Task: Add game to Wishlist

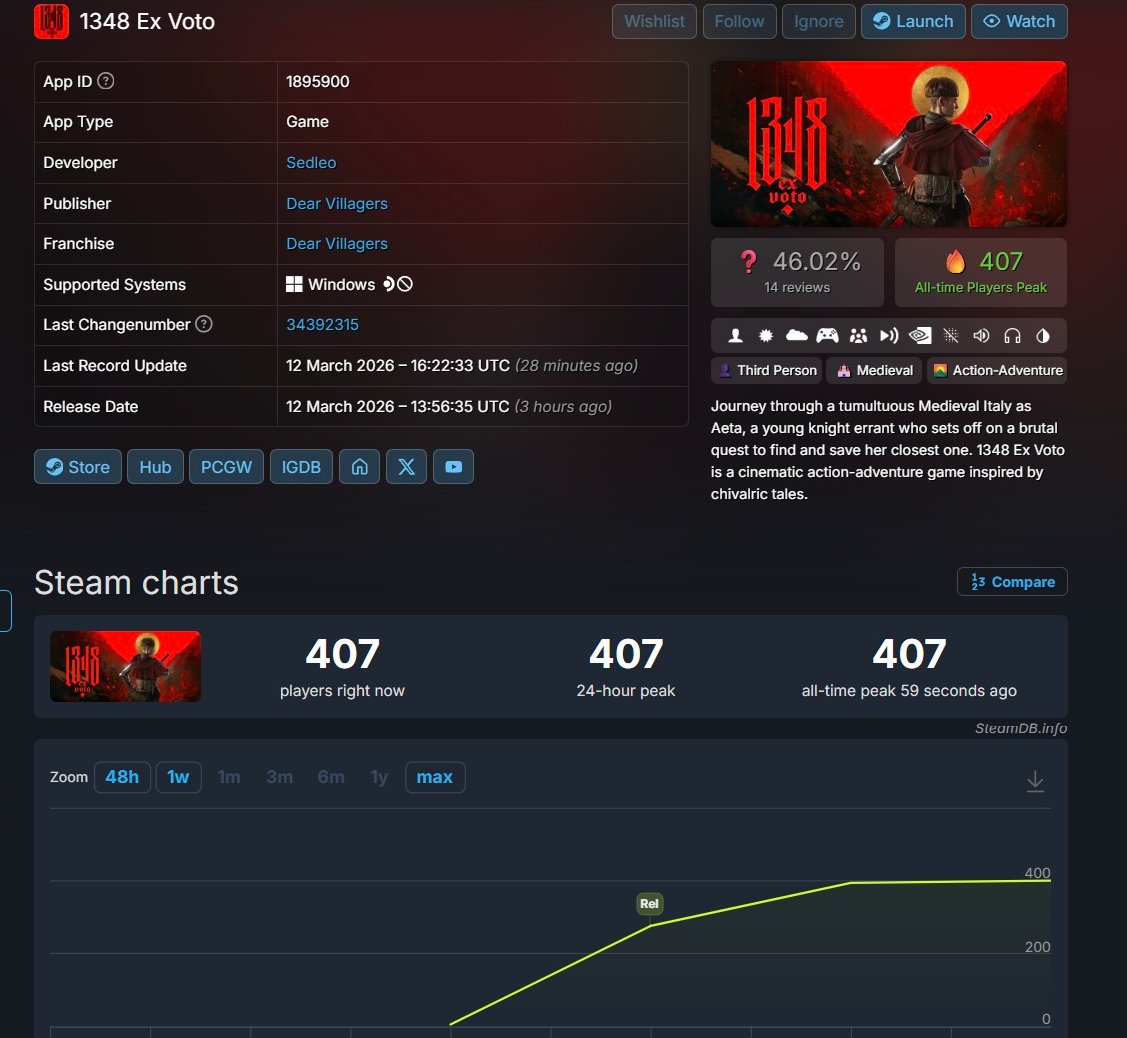Action: 654,22
